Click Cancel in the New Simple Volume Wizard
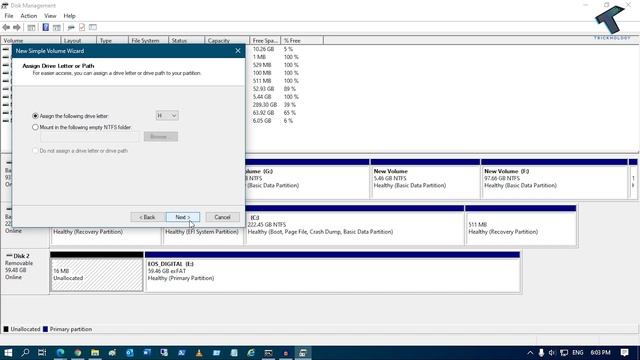Viewport: 640px width, 360px height. pyautogui.click(x=222, y=217)
